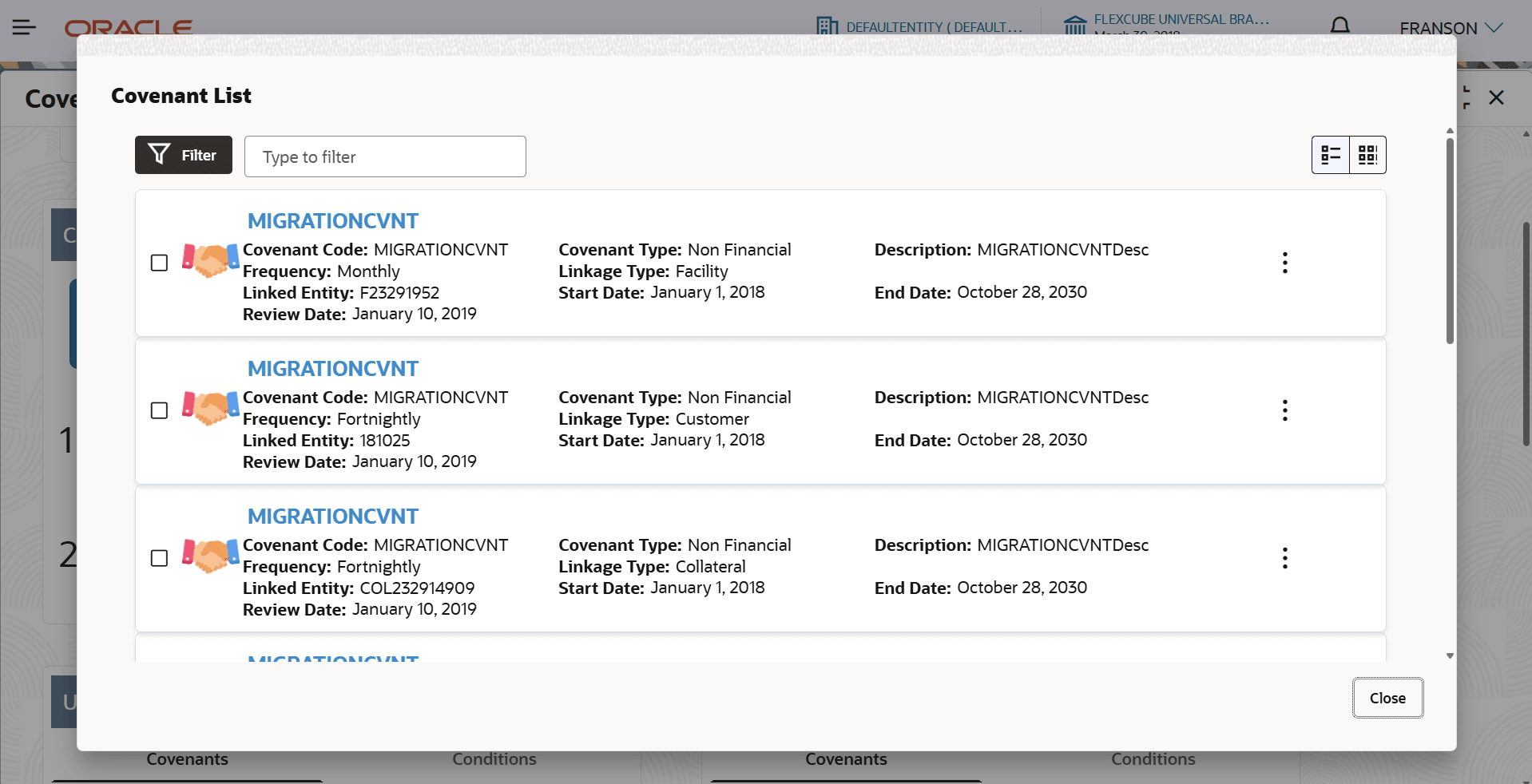Open the notifications bell

click(1340, 26)
